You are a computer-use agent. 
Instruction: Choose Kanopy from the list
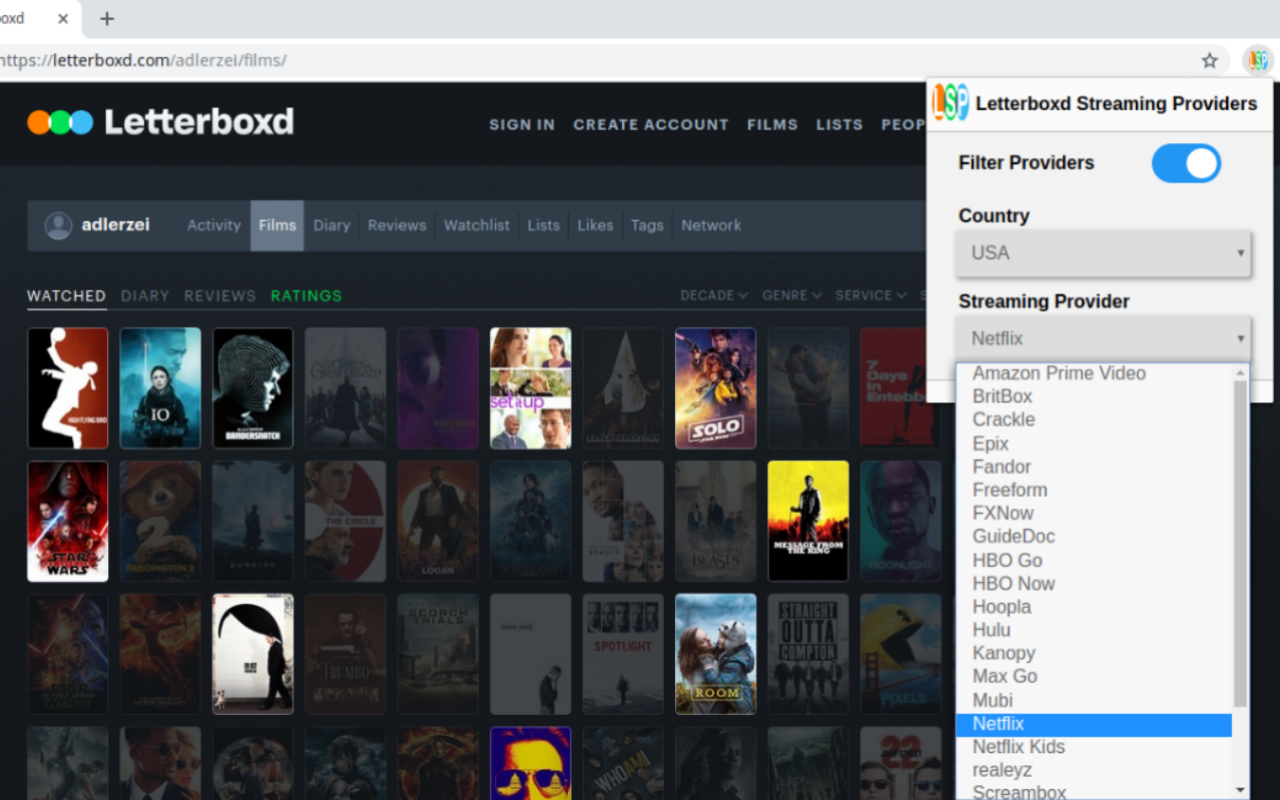(x=1094, y=653)
